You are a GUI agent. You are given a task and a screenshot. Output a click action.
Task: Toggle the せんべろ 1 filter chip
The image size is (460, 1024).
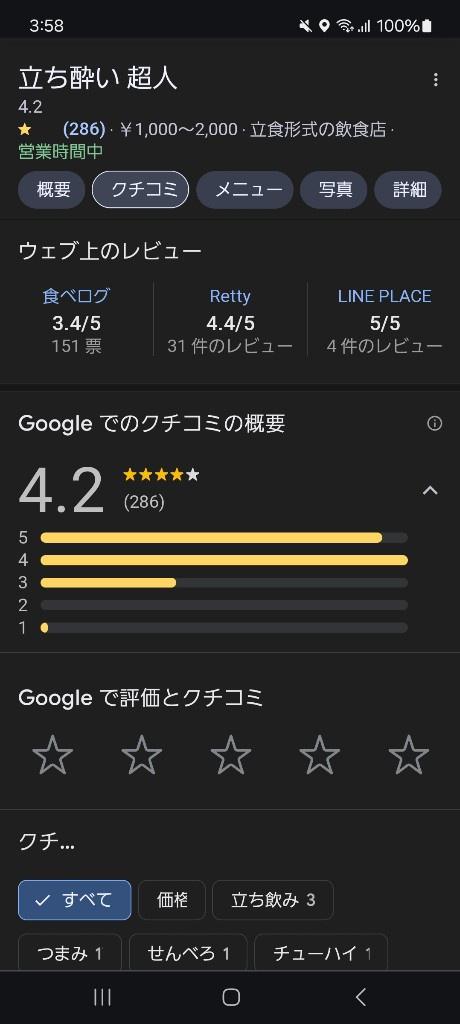(188, 953)
